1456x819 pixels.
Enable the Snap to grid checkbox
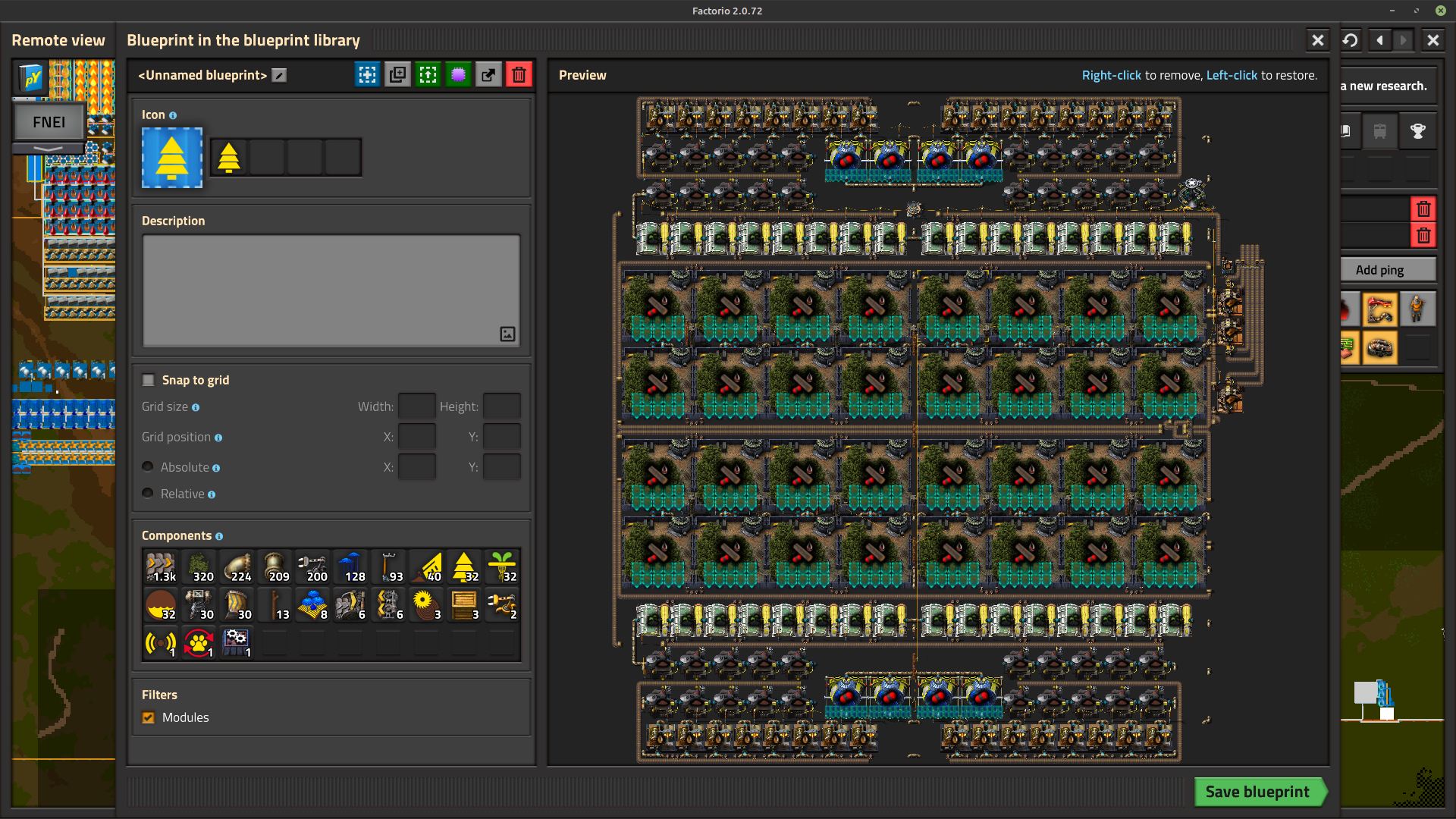point(149,380)
